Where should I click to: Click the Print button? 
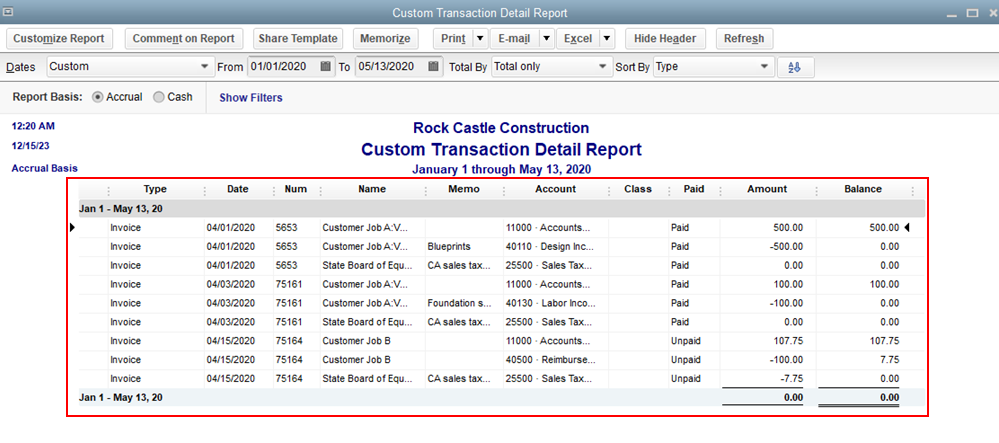454,39
